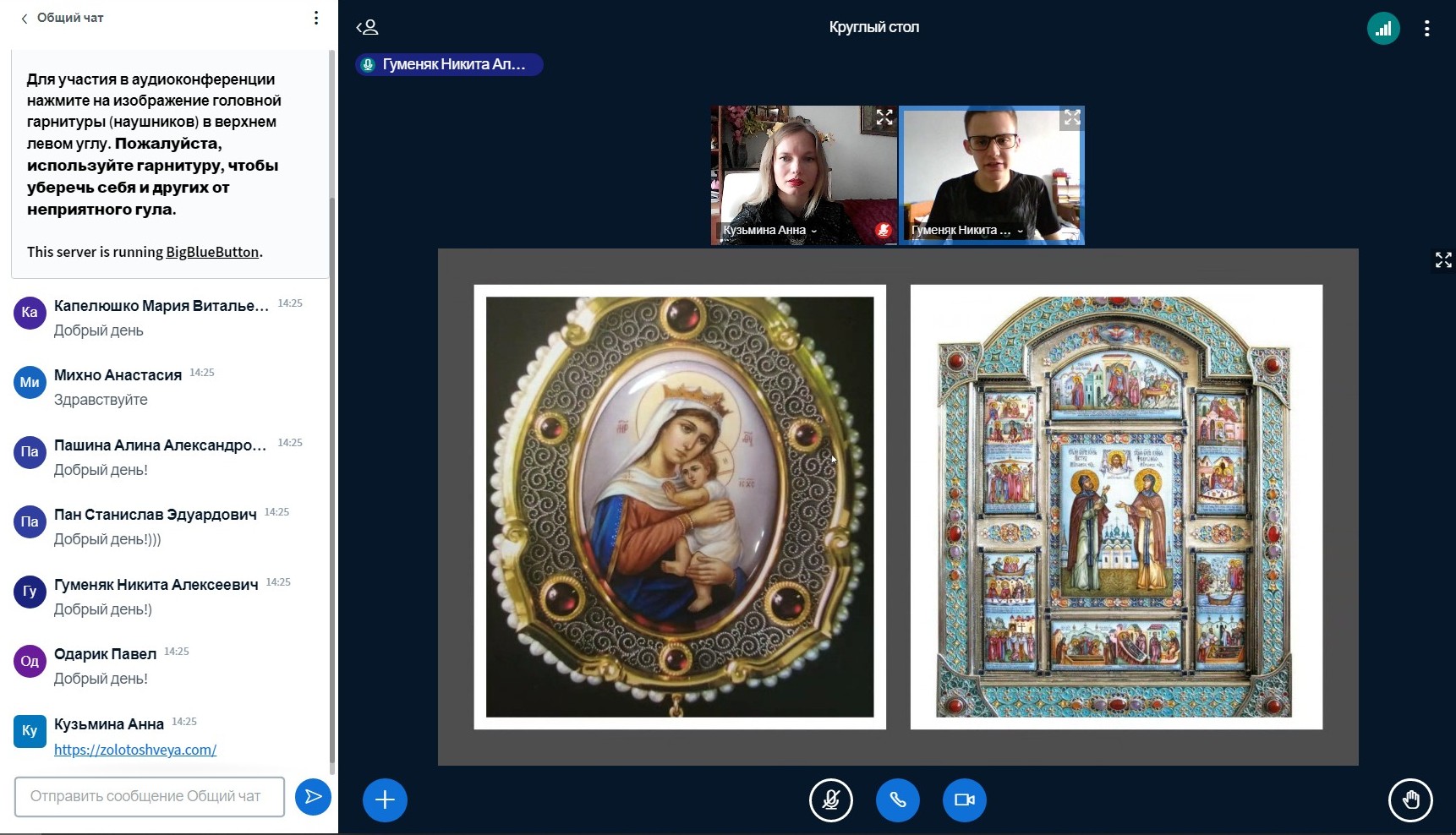Focus the Отправить сообщение input field
1456x835 pixels.
(150, 797)
